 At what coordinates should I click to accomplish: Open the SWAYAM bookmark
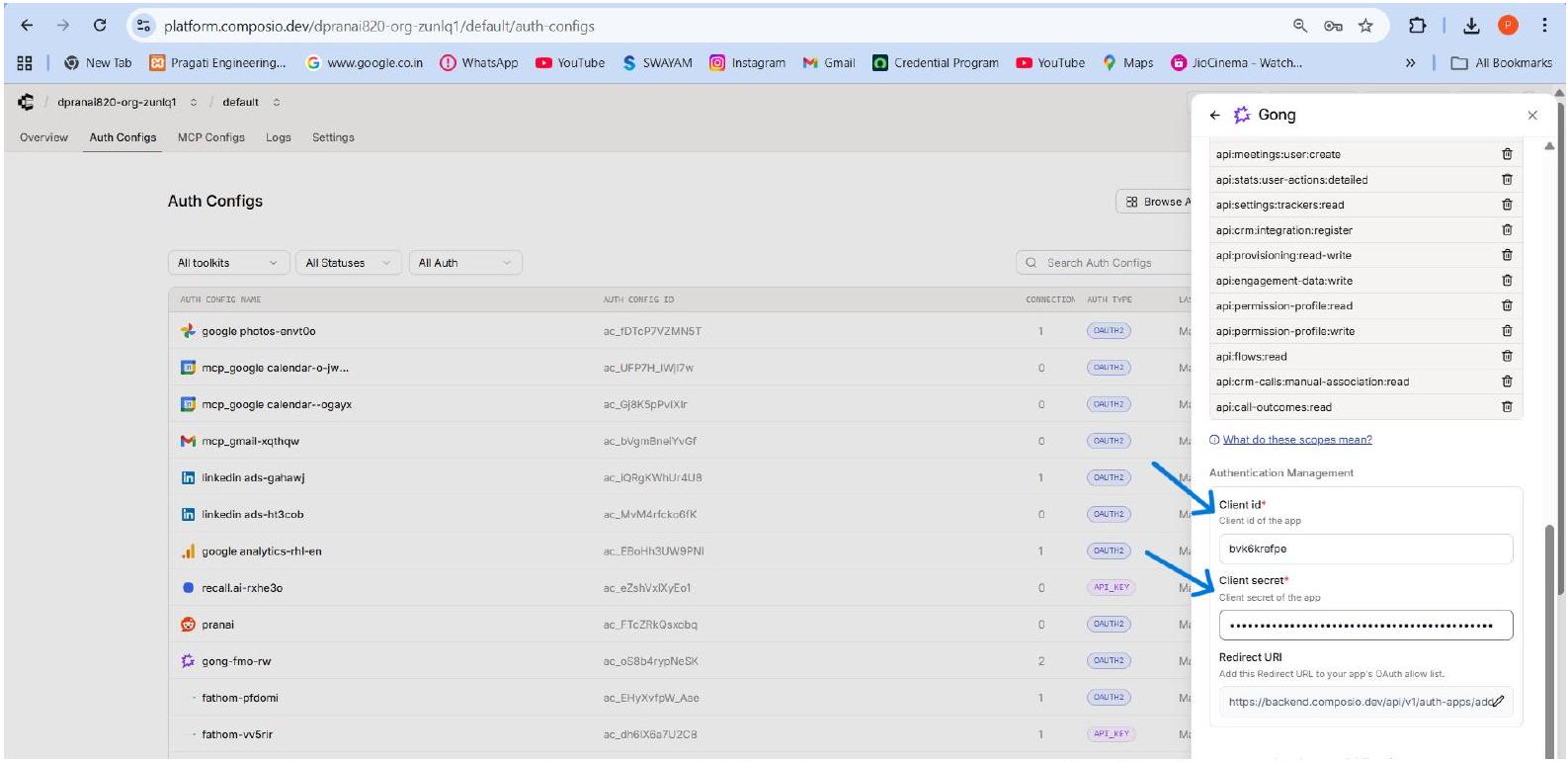[x=657, y=62]
